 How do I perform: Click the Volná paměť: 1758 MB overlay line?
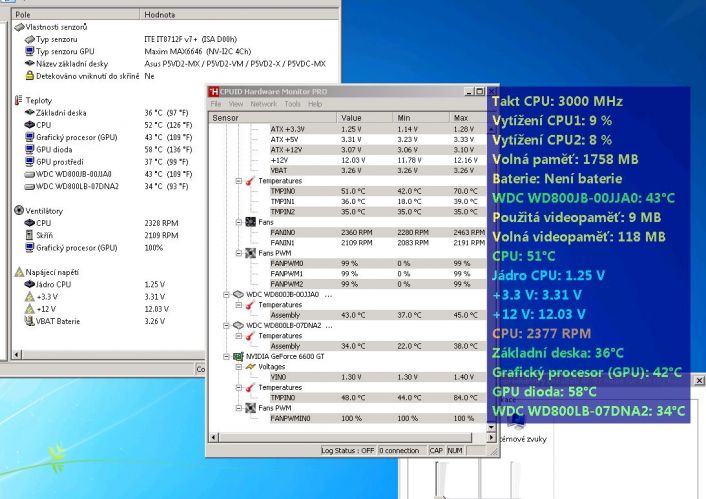coord(565,159)
